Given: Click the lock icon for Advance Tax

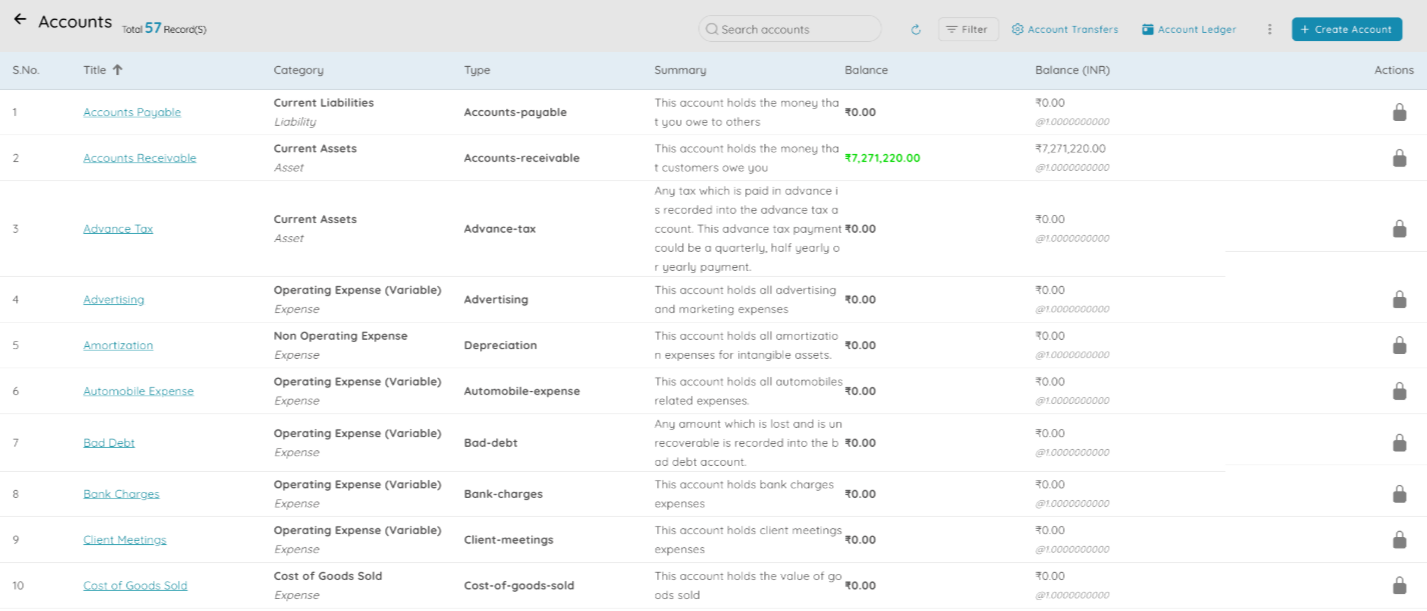Looking at the screenshot, I should point(1399,229).
